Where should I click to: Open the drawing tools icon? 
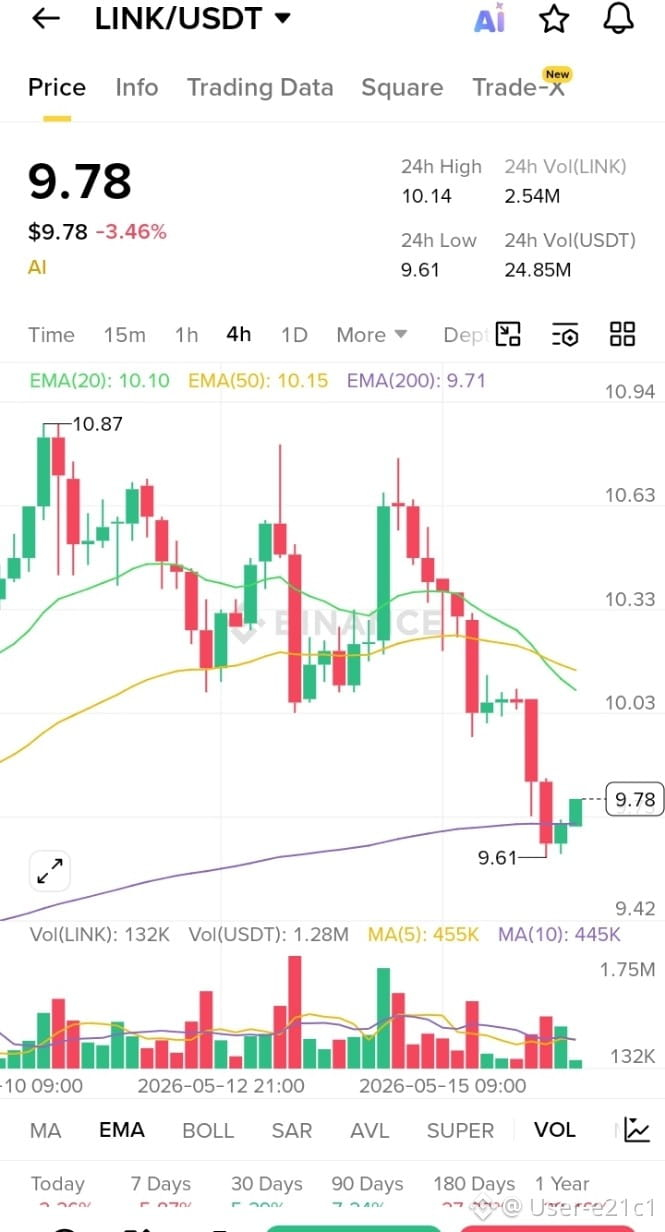click(509, 335)
